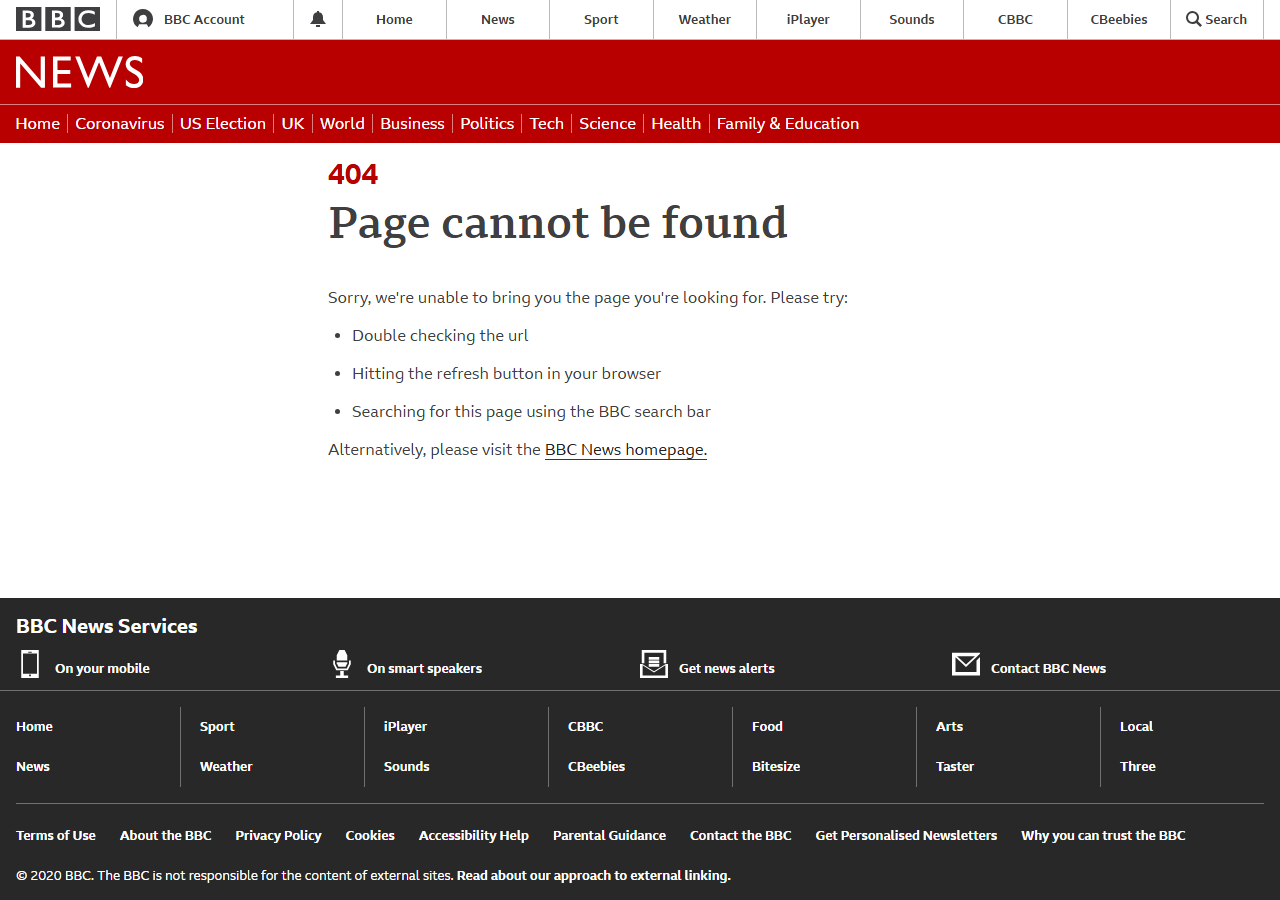The height and width of the screenshot is (900, 1280).
Task: Click footer CBBC link
Action: 586,726
